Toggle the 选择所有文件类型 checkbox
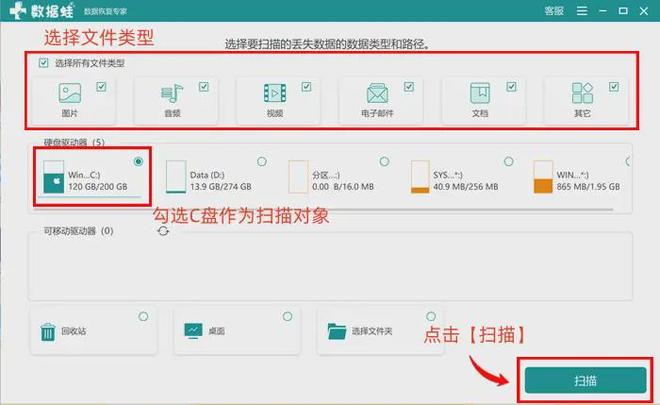Screen dimensions: 660x405 click(x=43, y=63)
